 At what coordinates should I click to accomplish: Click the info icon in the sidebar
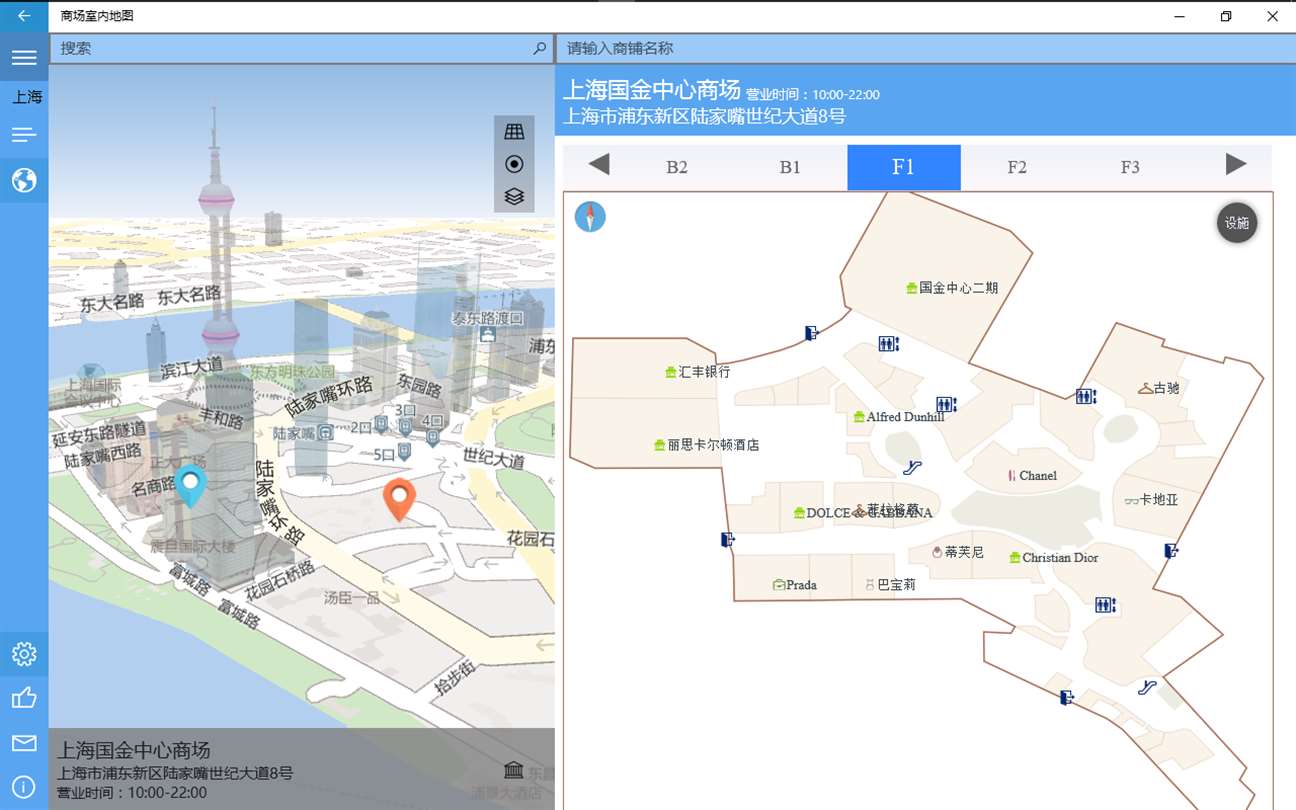click(24, 787)
